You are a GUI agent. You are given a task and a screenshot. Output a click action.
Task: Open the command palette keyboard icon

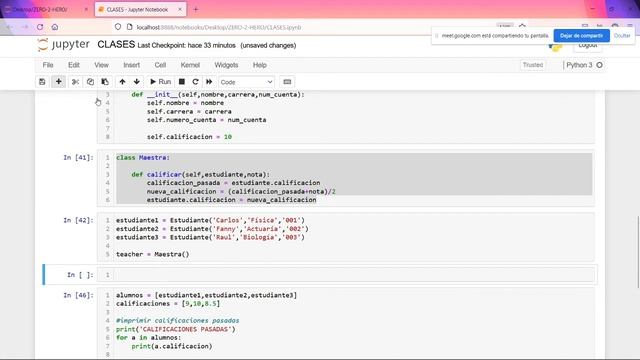click(x=287, y=82)
